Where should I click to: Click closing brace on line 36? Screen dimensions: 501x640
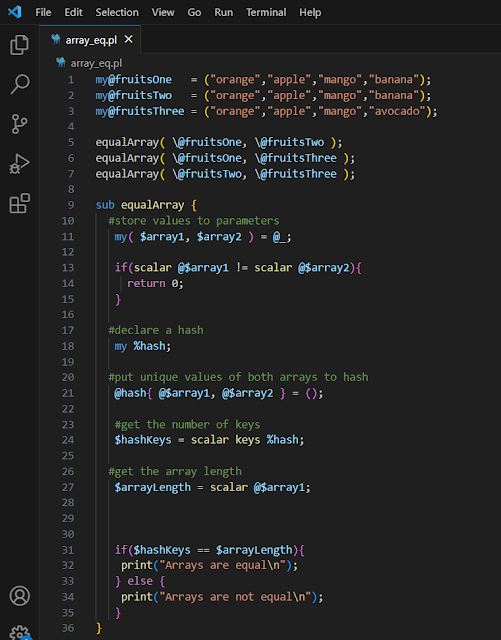click(x=98, y=628)
